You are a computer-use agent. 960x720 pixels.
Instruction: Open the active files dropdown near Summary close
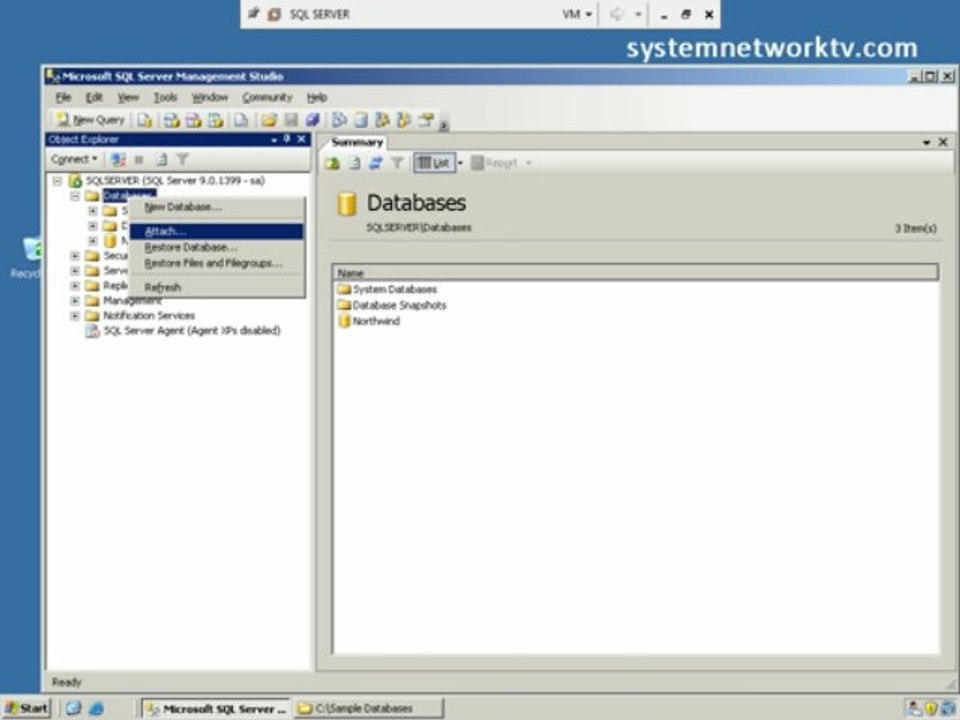pyautogui.click(x=926, y=143)
